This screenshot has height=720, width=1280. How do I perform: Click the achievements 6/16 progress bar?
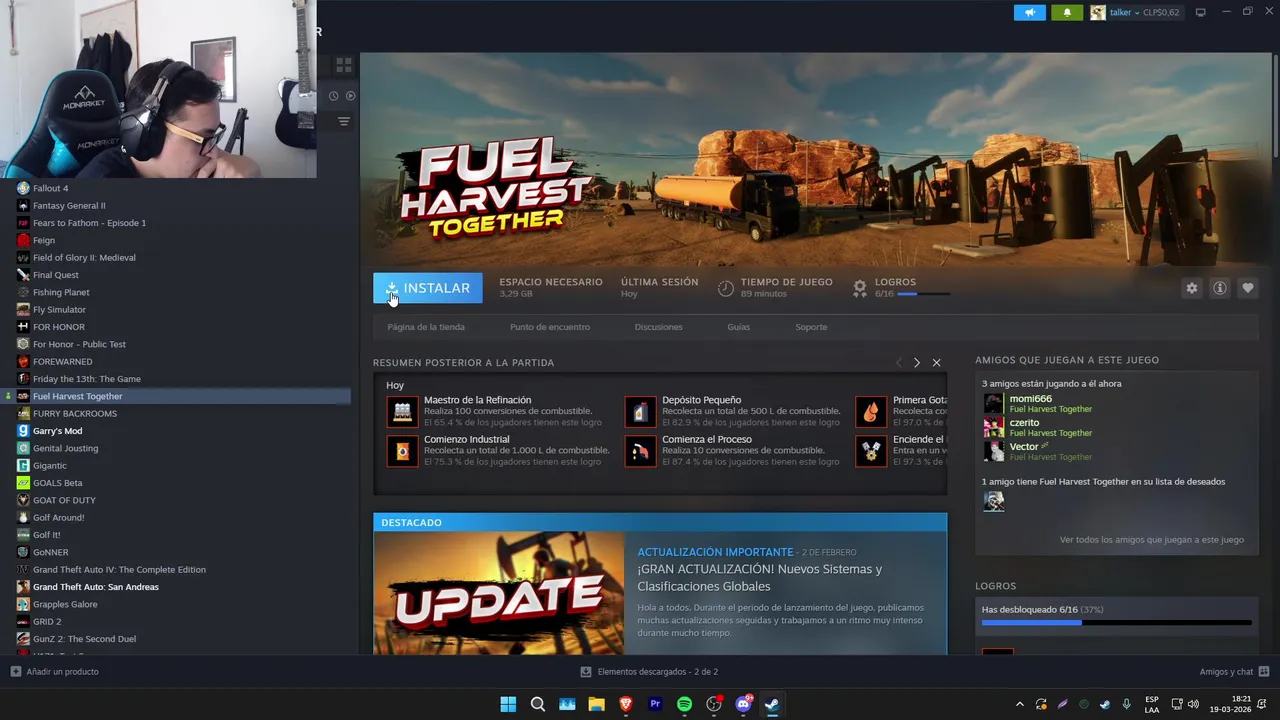[1116, 623]
